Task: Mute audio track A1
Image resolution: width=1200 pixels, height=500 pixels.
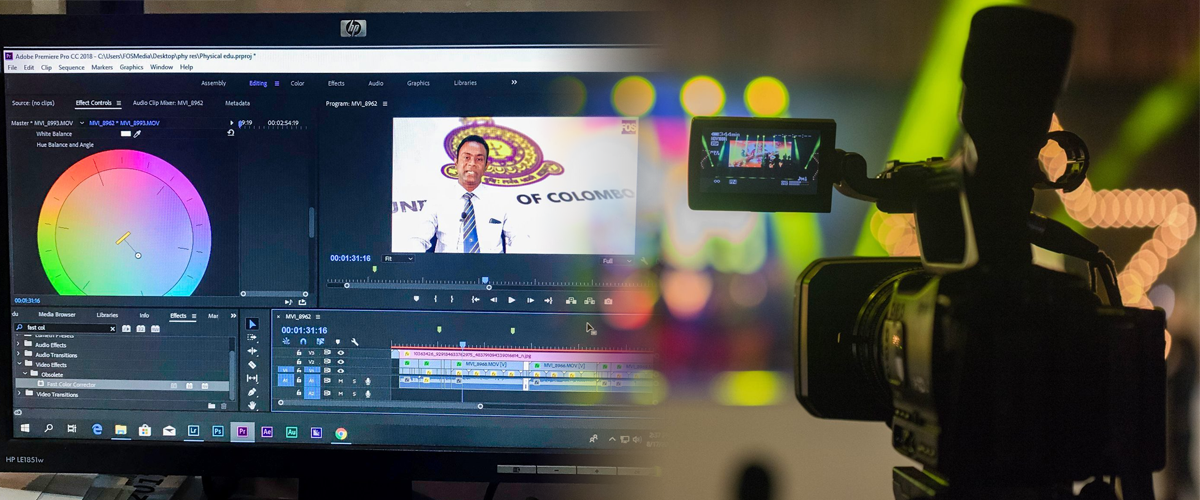Action: (x=341, y=381)
